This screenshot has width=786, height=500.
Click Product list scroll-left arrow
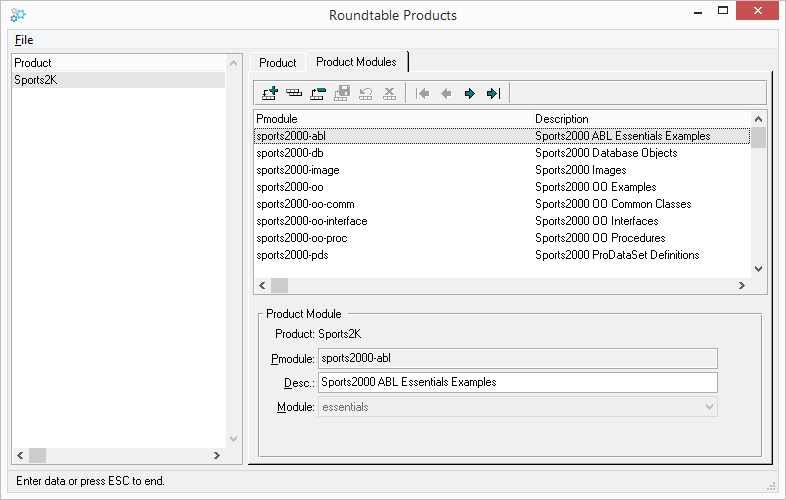(x=20, y=455)
